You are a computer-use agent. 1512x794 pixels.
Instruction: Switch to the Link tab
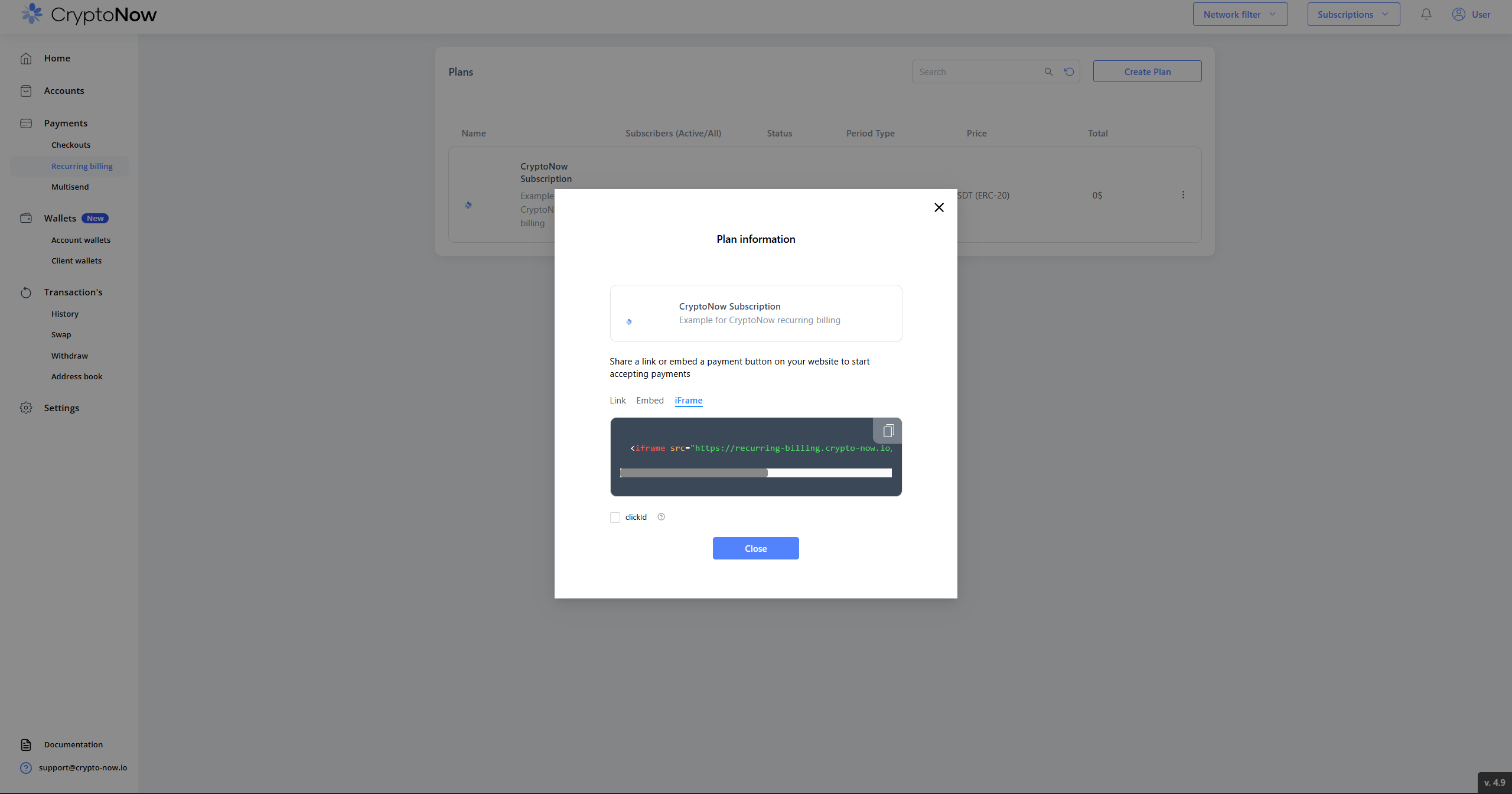[618, 401]
